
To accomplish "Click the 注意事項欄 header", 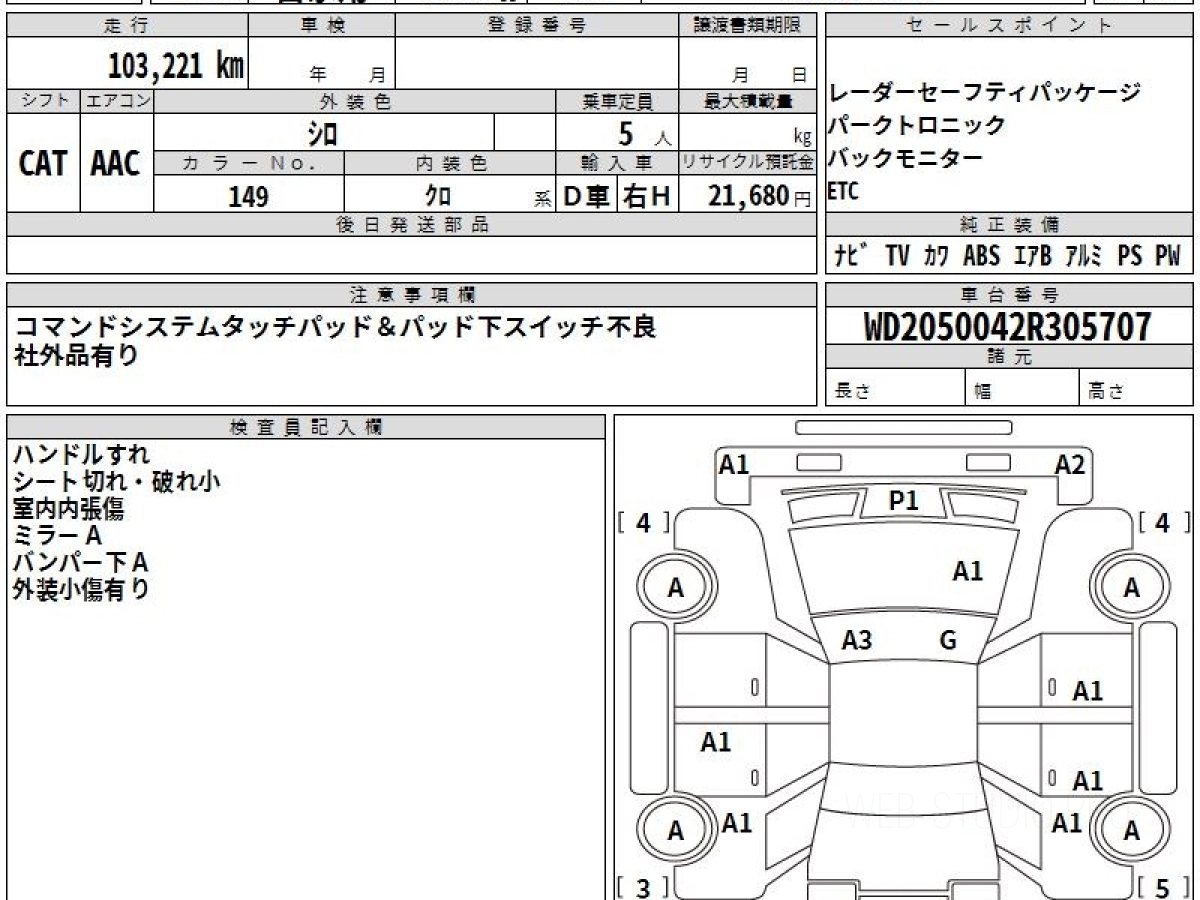I will point(412,295).
